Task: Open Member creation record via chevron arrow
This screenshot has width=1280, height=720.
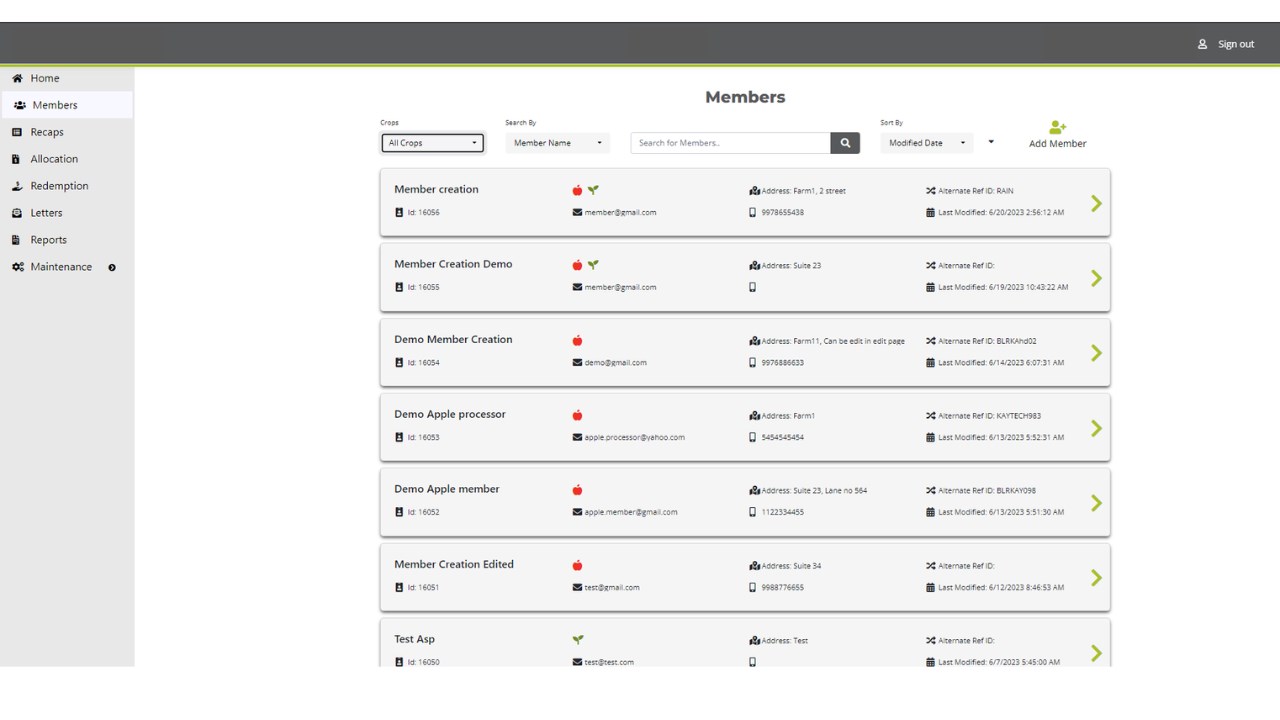Action: pyautogui.click(x=1096, y=203)
